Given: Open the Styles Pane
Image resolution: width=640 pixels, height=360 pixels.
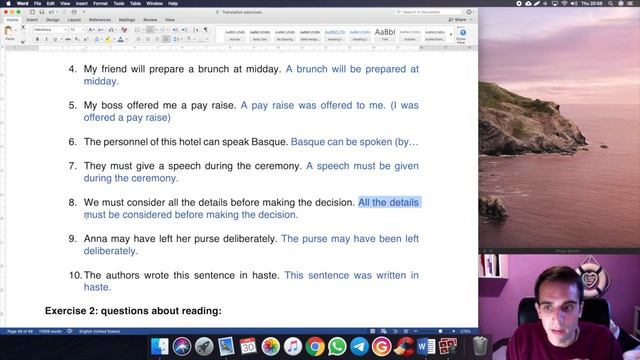Looking at the screenshot, I should (x=462, y=35).
